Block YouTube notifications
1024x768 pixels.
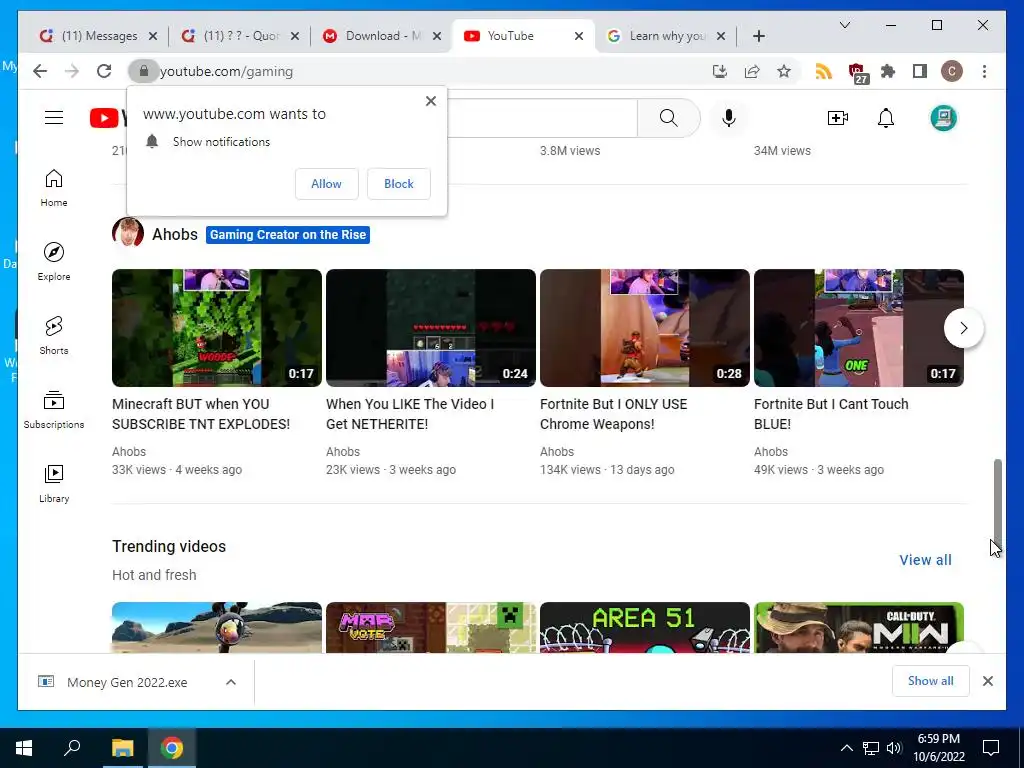tap(398, 184)
